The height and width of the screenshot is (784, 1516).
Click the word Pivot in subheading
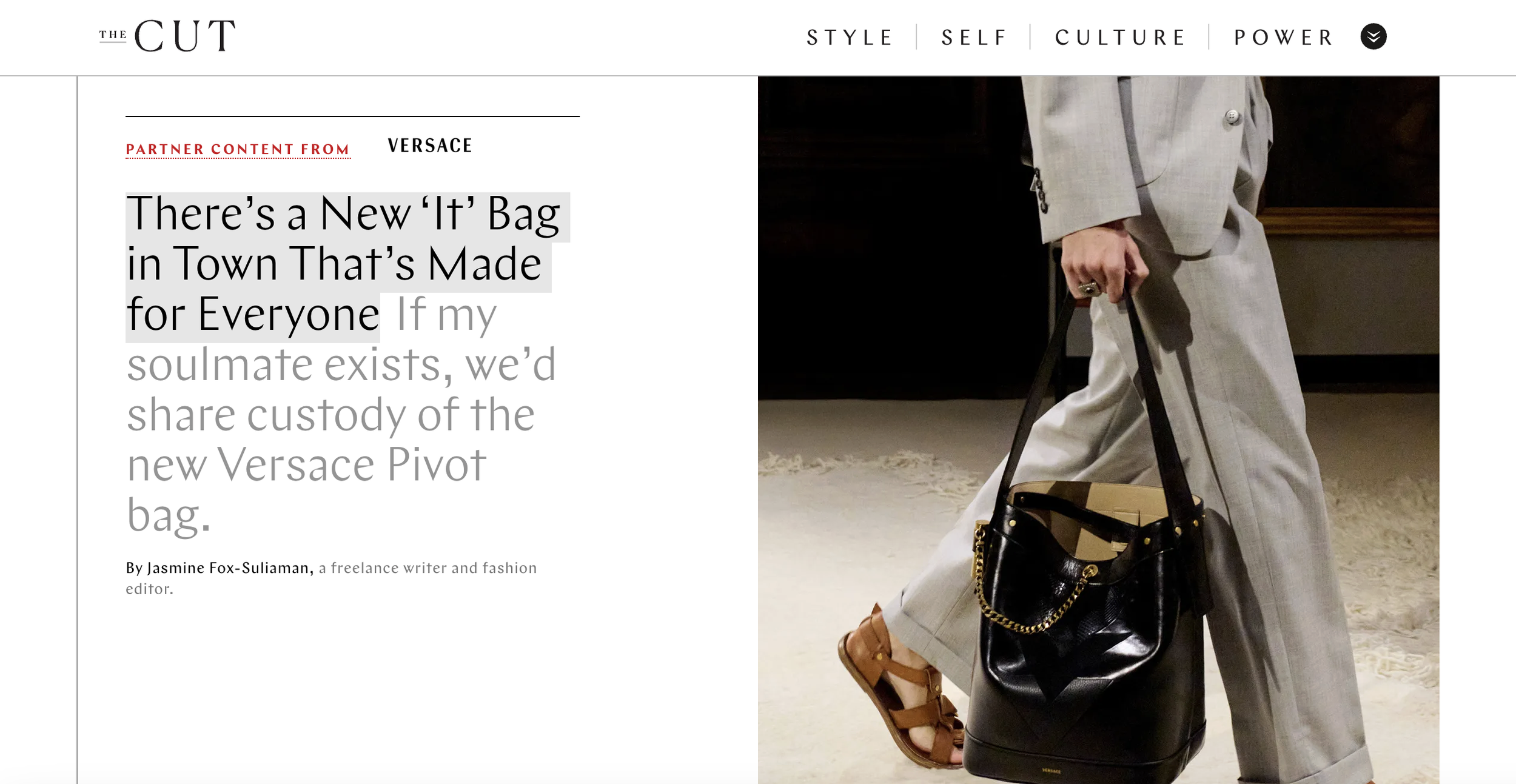437,465
